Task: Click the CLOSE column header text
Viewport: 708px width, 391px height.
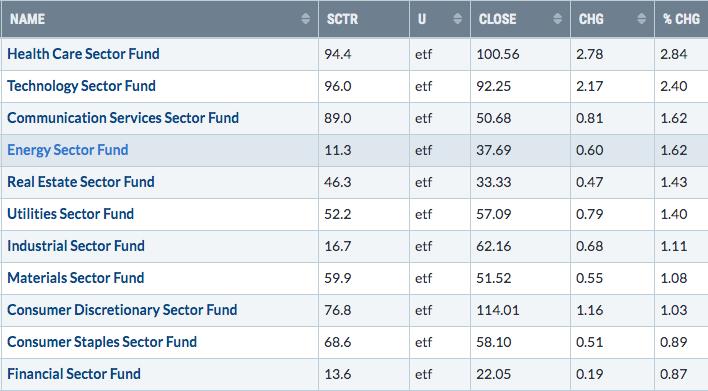Action: click(498, 19)
